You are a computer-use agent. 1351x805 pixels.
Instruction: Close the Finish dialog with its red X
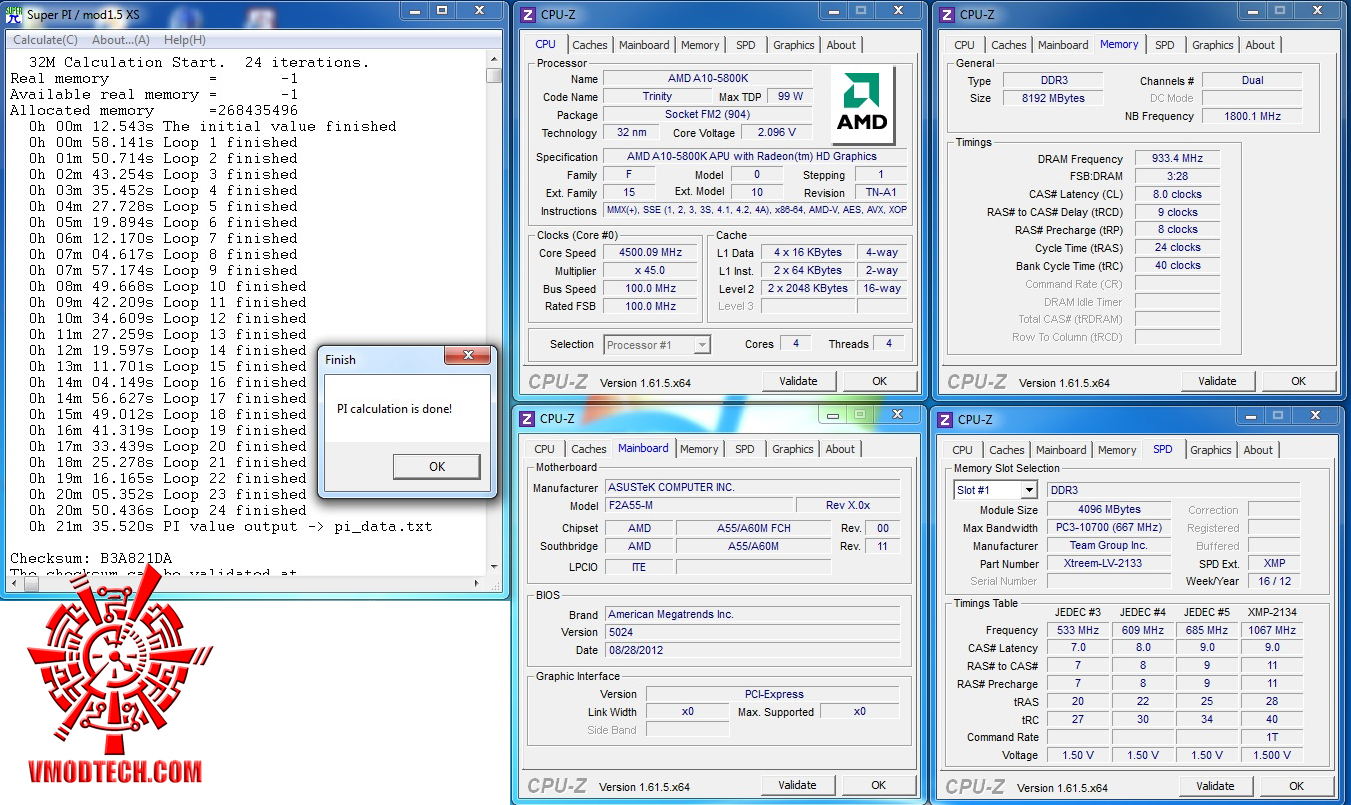pyautogui.click(x=467, y=357)
